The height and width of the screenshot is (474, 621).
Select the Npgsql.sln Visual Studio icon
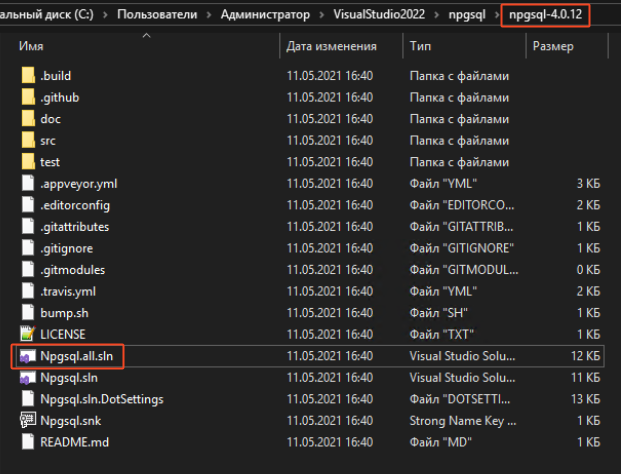coord(28,378)
